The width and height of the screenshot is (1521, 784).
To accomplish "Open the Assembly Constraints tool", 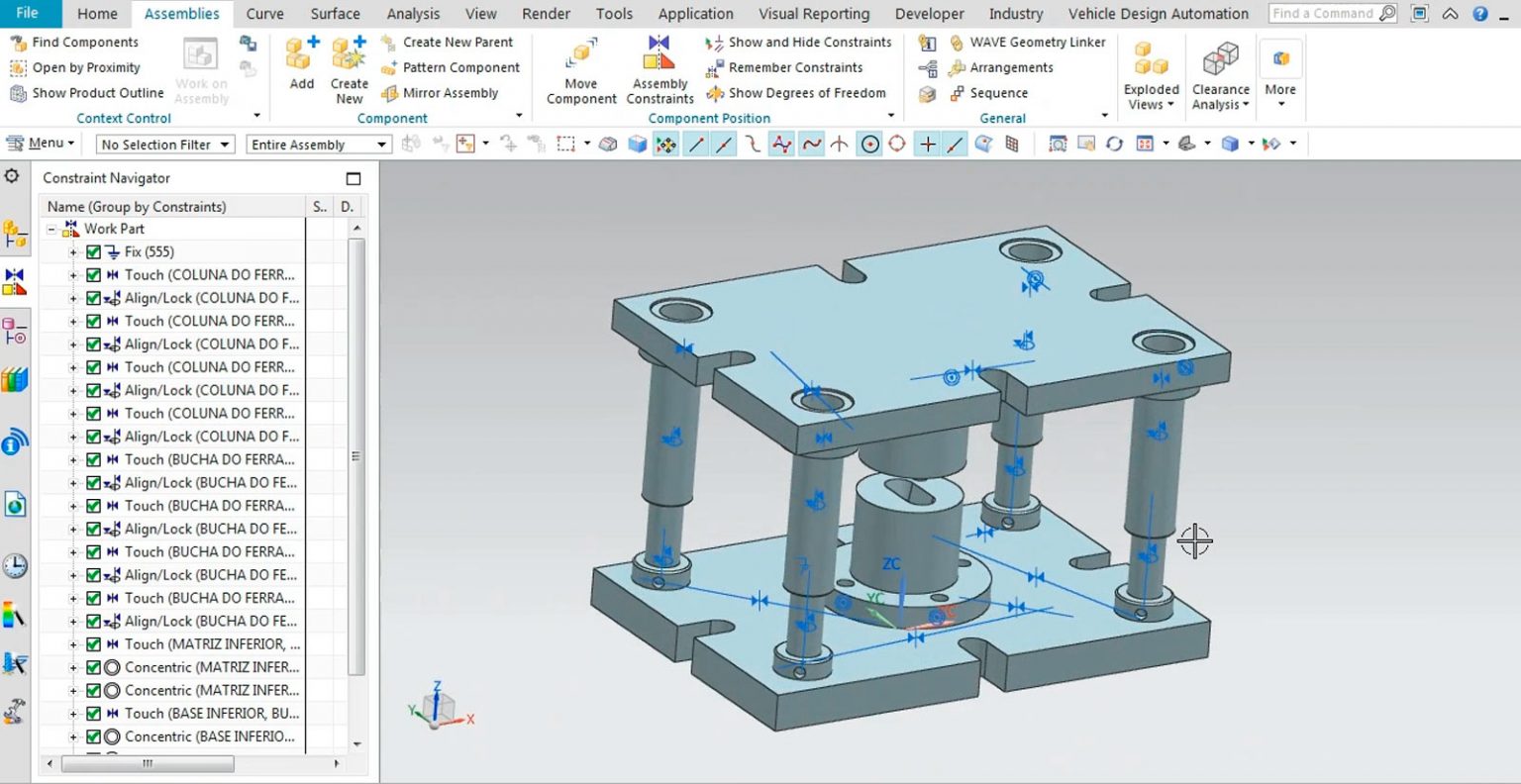I will coord(659,67).
